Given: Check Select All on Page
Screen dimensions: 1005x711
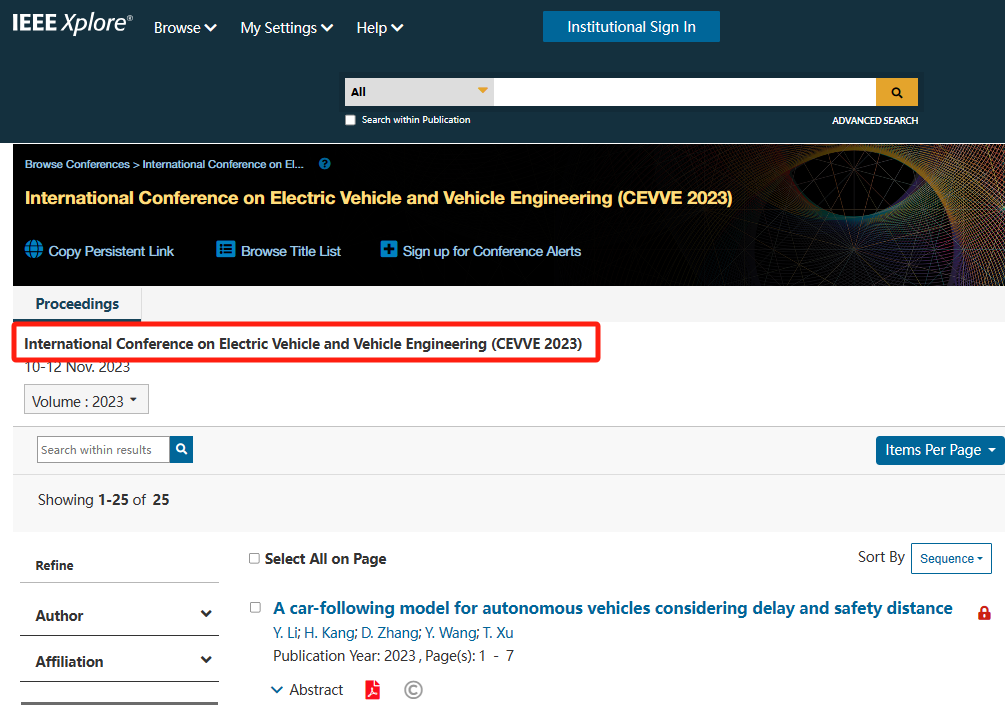Looking at the screenshot, I should 254,559.
